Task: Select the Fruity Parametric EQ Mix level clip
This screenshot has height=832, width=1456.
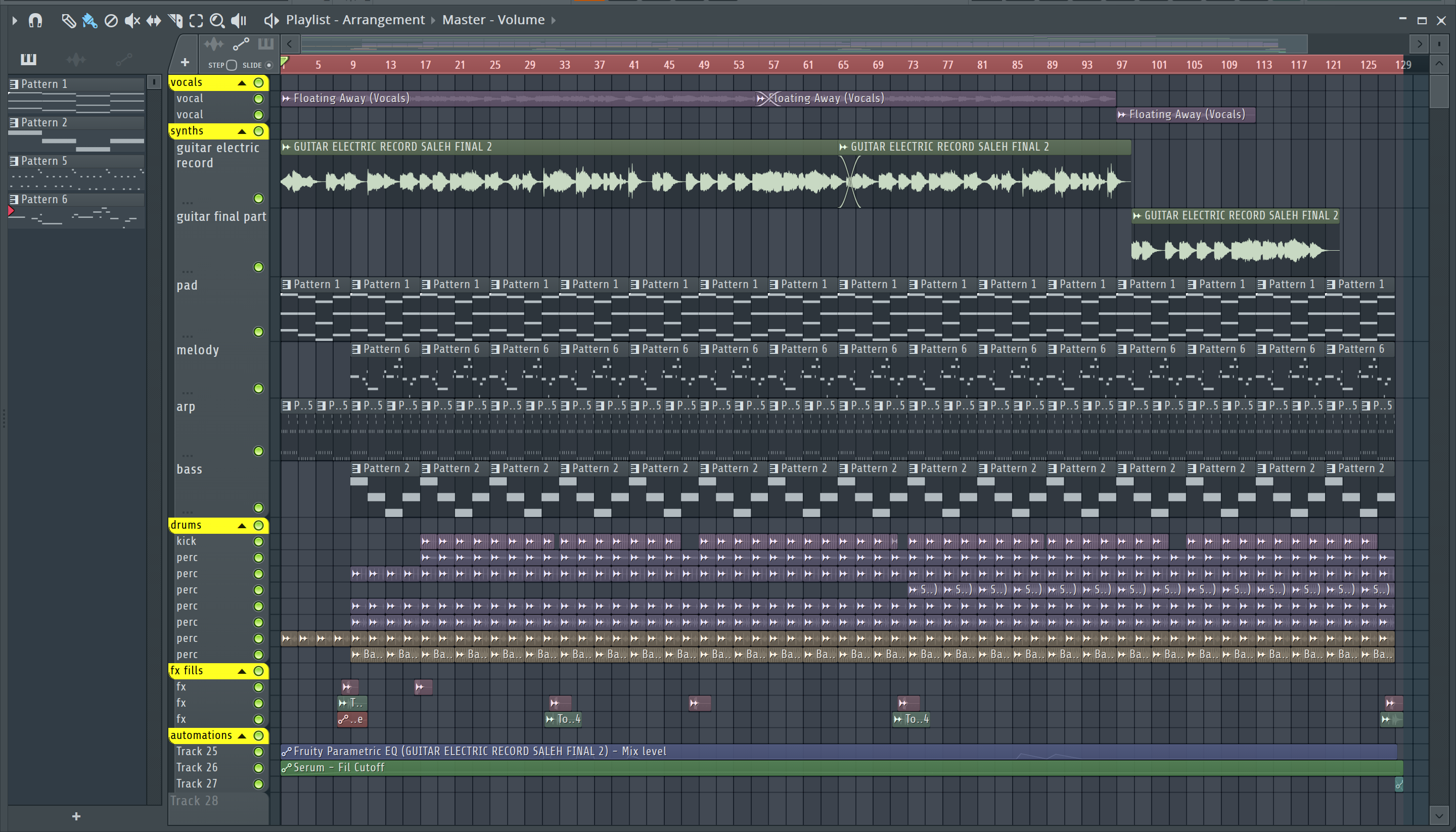Action: point(838,752)
